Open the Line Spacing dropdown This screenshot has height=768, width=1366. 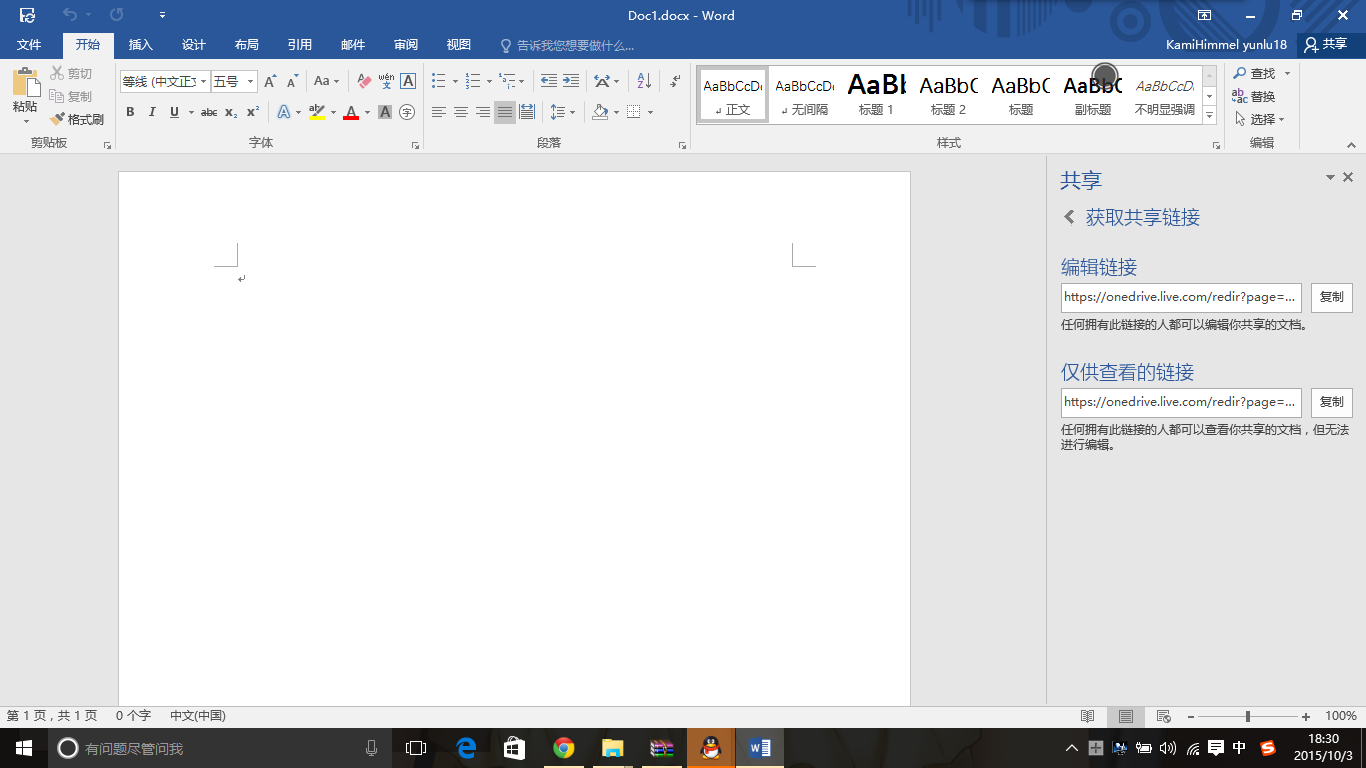(x=563, y=112)
